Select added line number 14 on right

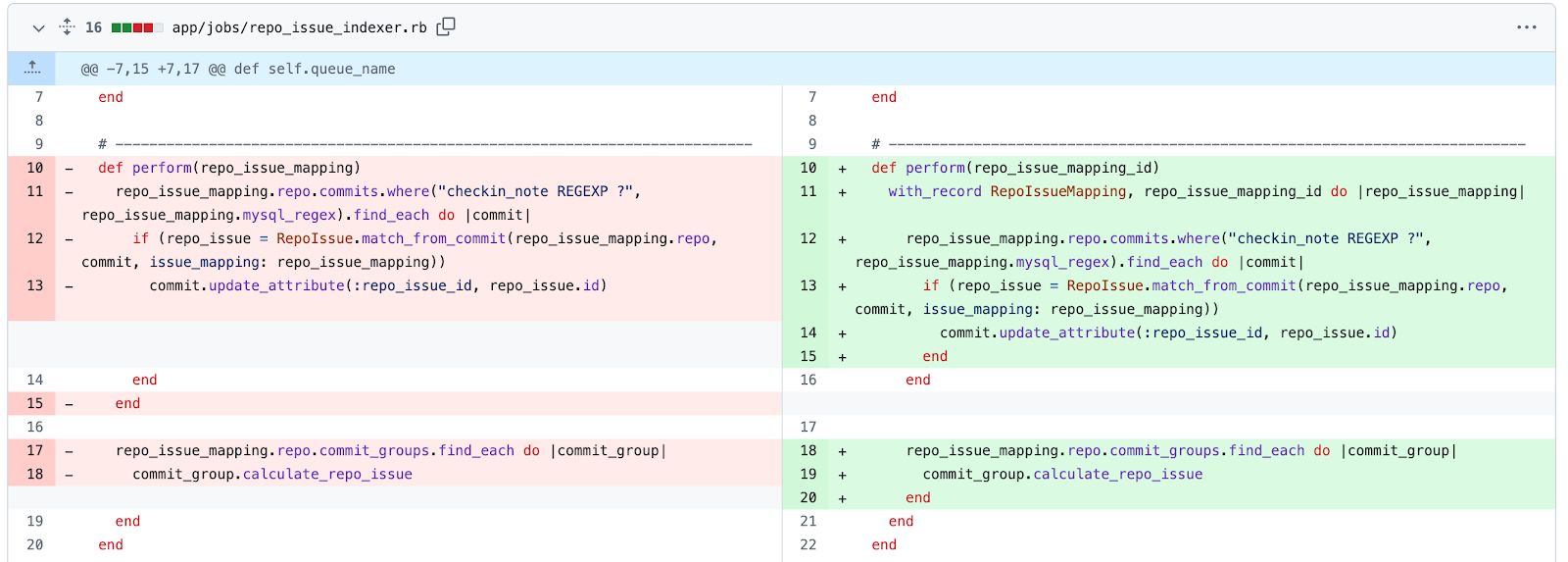tap(808, 332)
